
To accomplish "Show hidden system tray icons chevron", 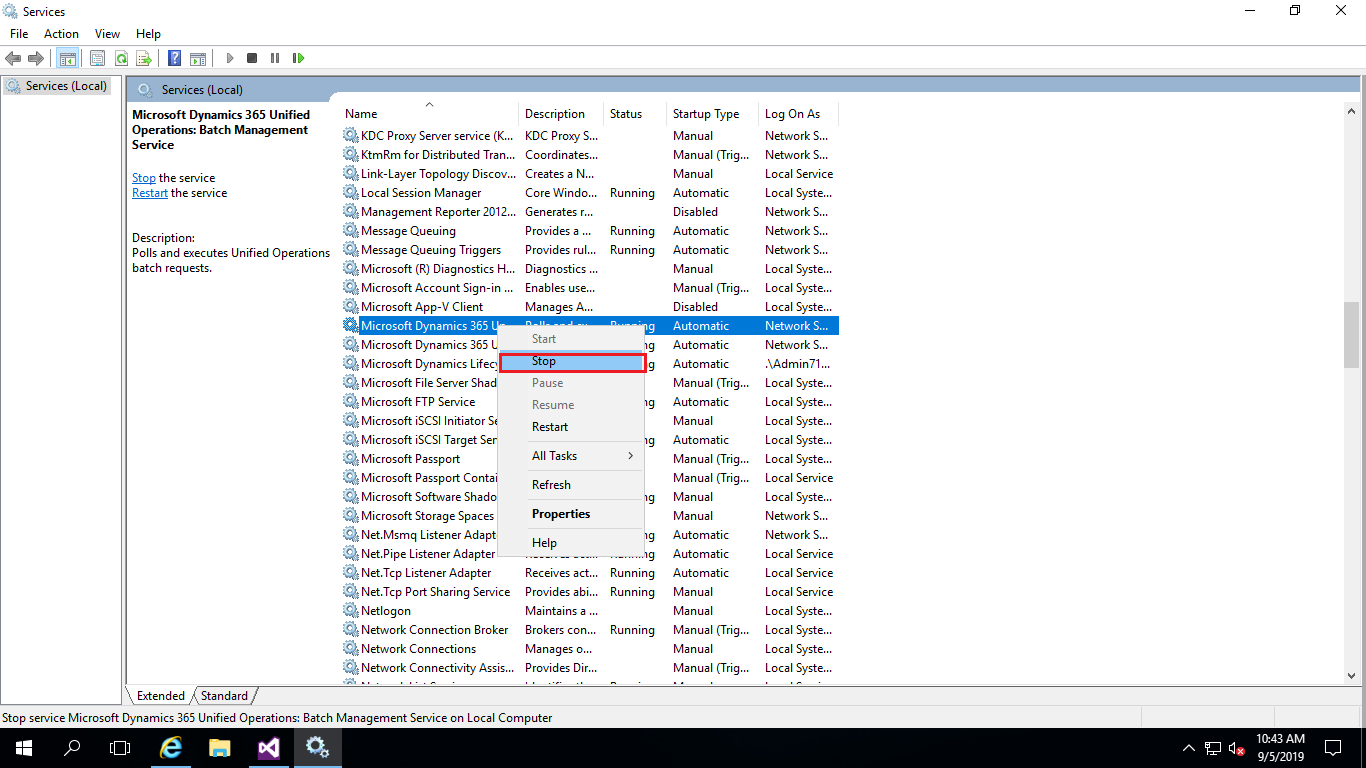I will coord(1189,748).
